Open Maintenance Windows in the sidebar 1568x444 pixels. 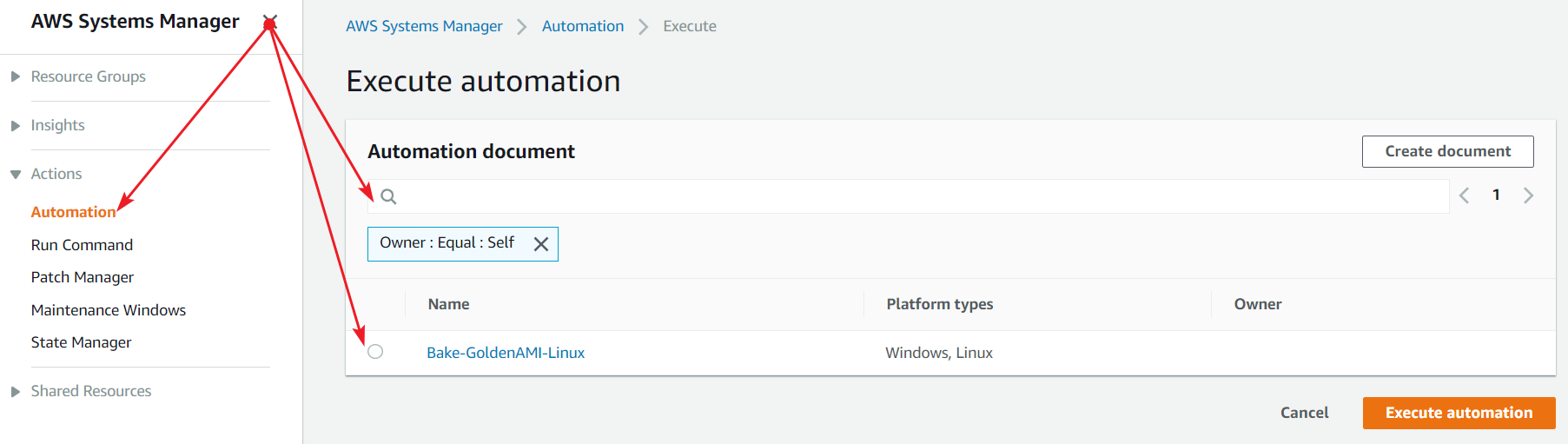pos(109,310)
